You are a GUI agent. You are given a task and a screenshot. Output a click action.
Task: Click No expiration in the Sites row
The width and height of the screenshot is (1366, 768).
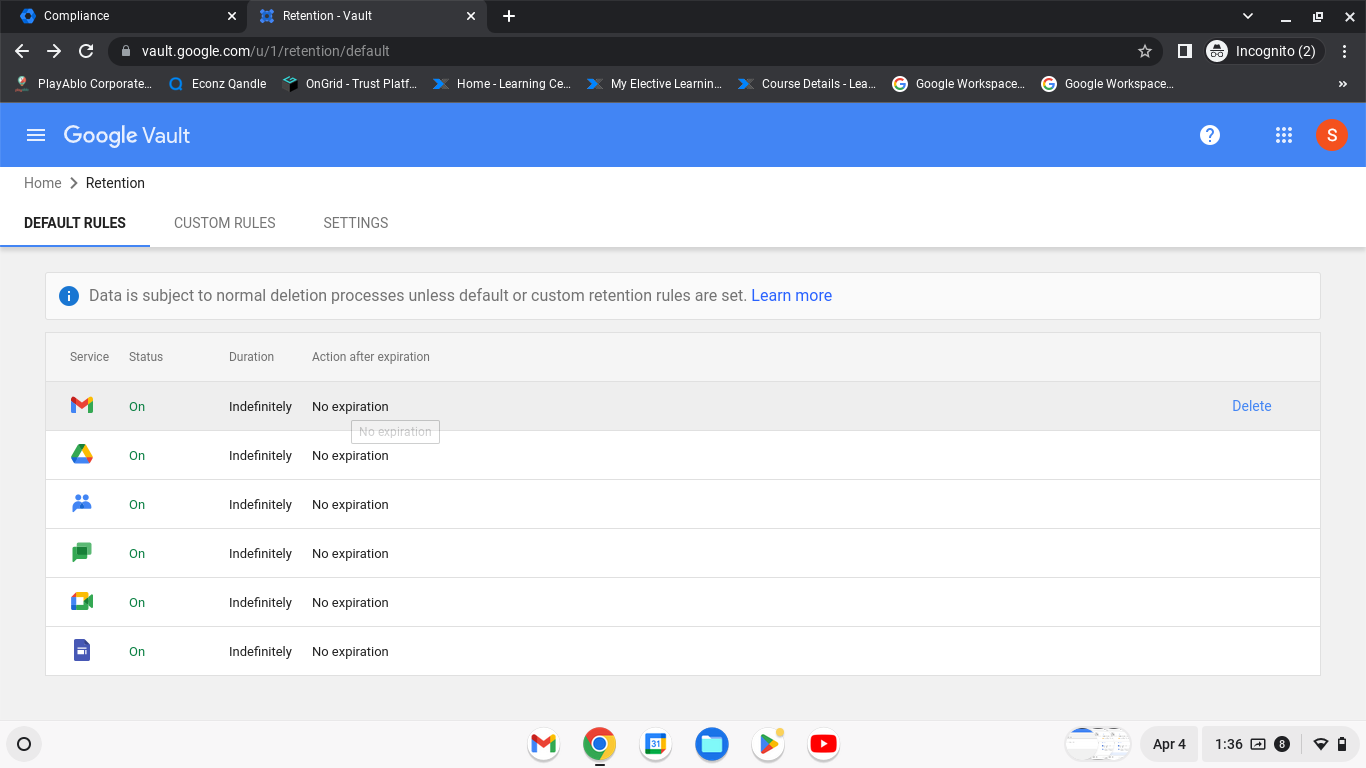pos(350,651)
